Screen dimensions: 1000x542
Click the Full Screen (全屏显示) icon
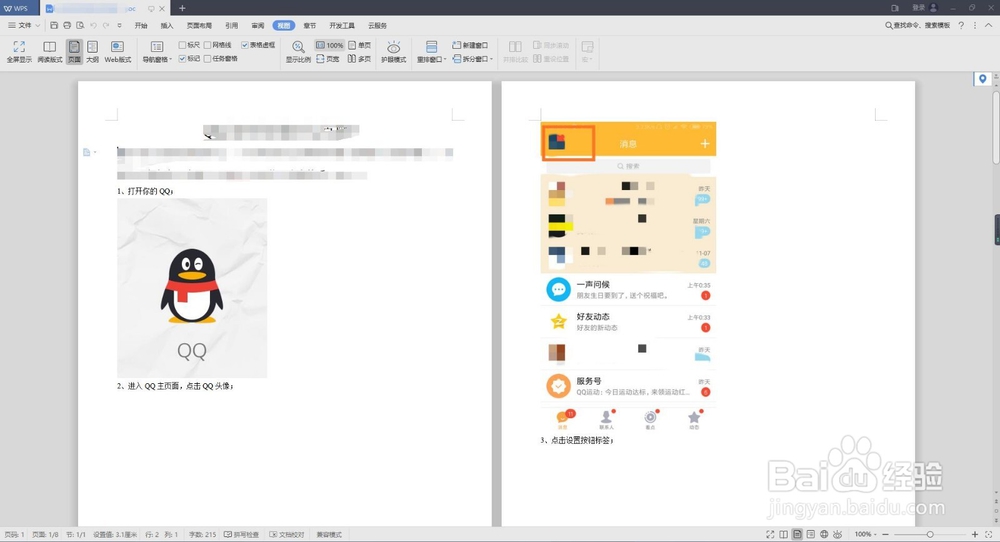tap(19, 51)
